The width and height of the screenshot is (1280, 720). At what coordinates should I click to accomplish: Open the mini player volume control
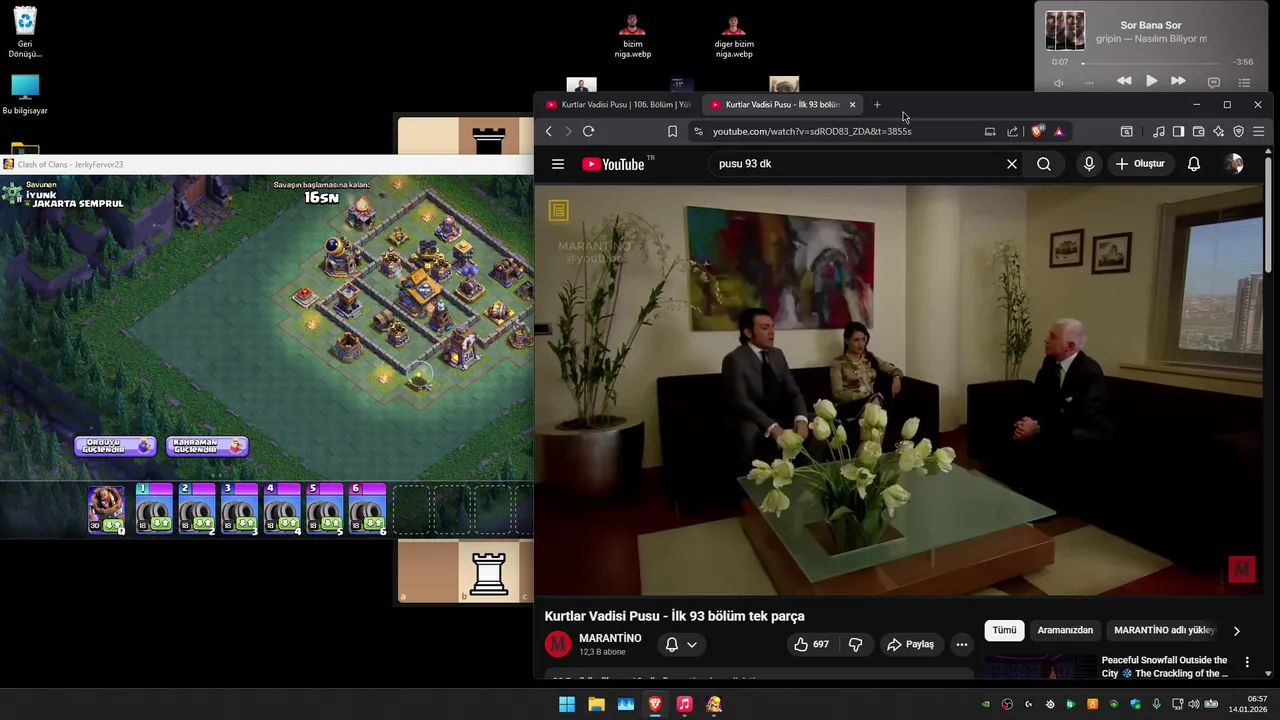coord(1059,82)
